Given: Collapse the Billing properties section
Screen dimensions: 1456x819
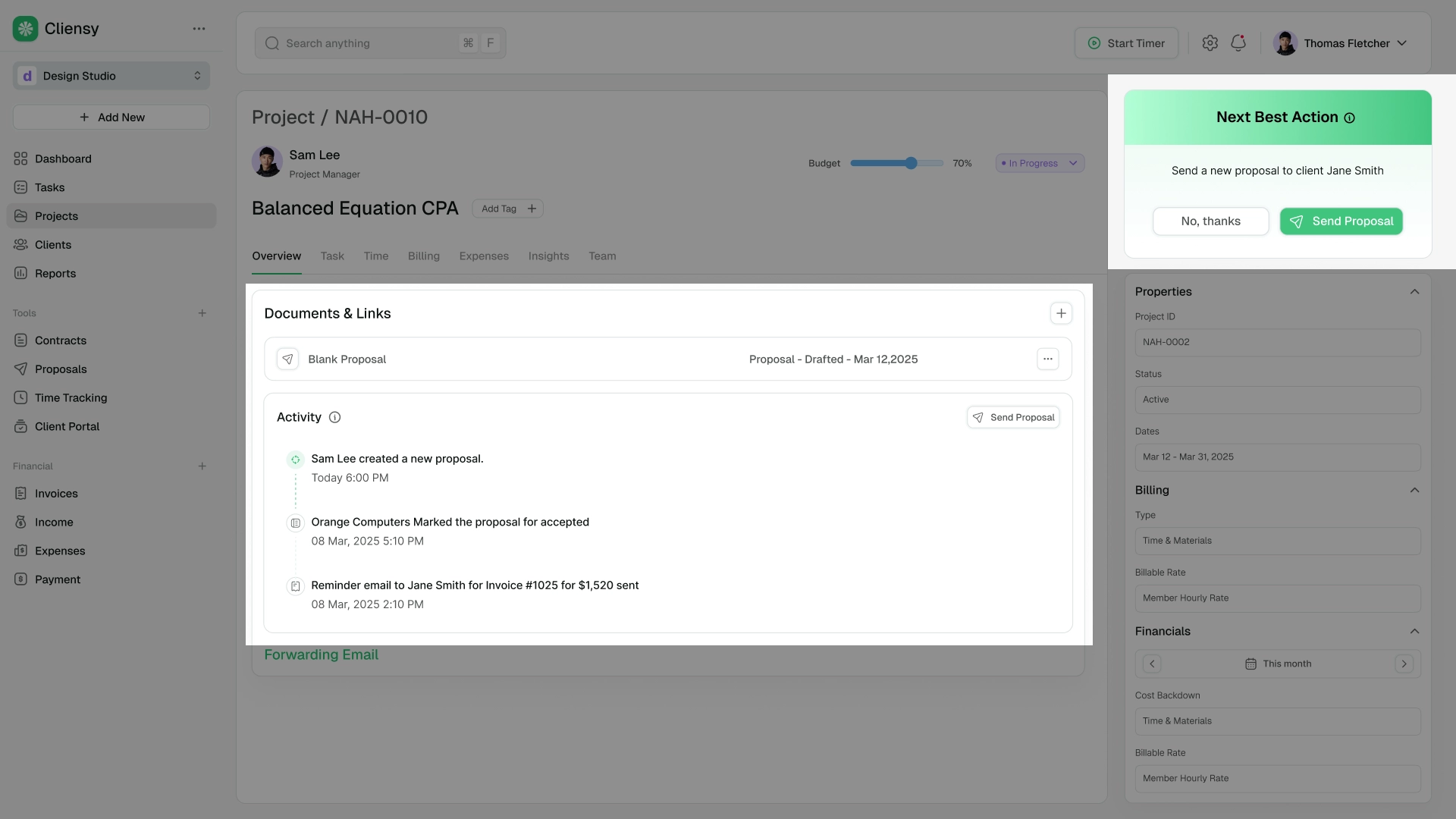Looking at the screenshot, I should [x=1415, y=490].
